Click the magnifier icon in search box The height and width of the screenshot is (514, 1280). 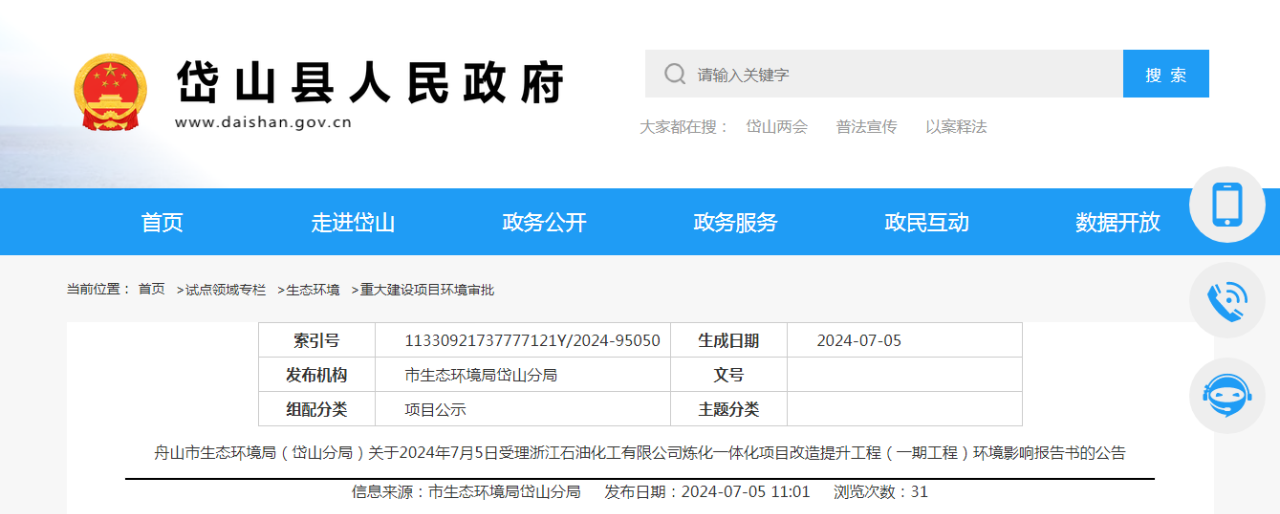click(675, 74)
